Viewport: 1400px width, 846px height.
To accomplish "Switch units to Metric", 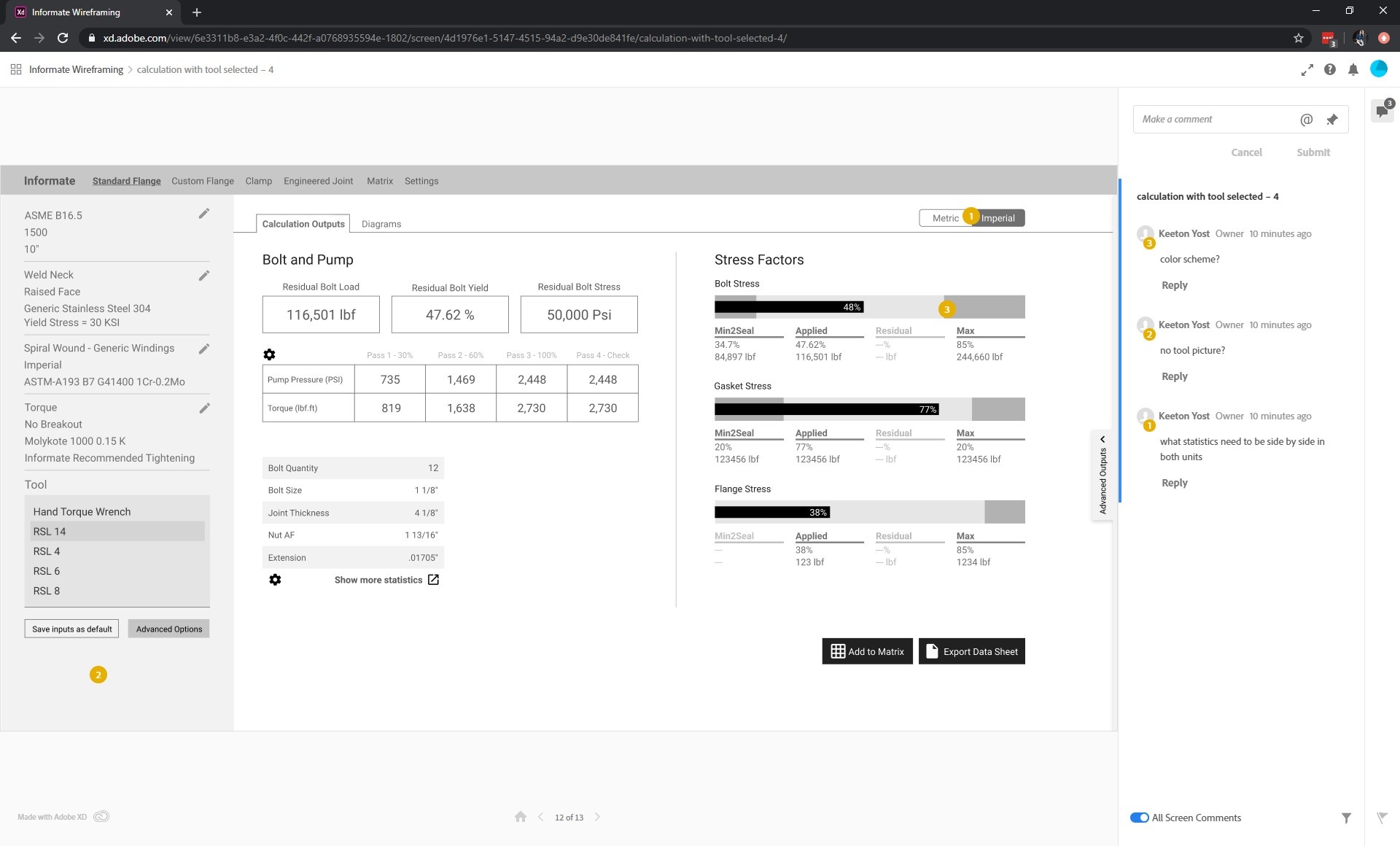I will click(945, 218).
